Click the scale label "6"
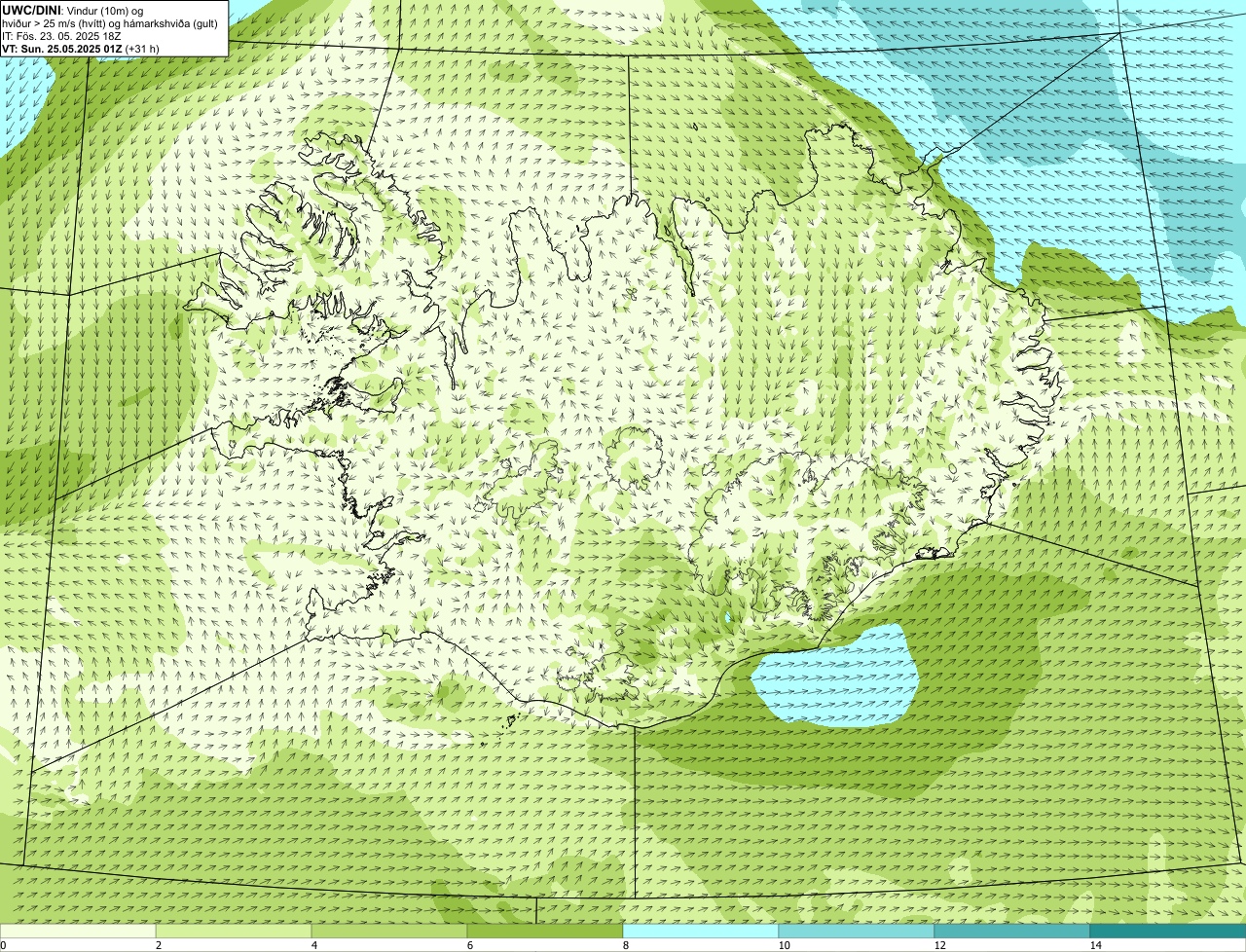Screen dimensions: 1246x952 [469, 945]
